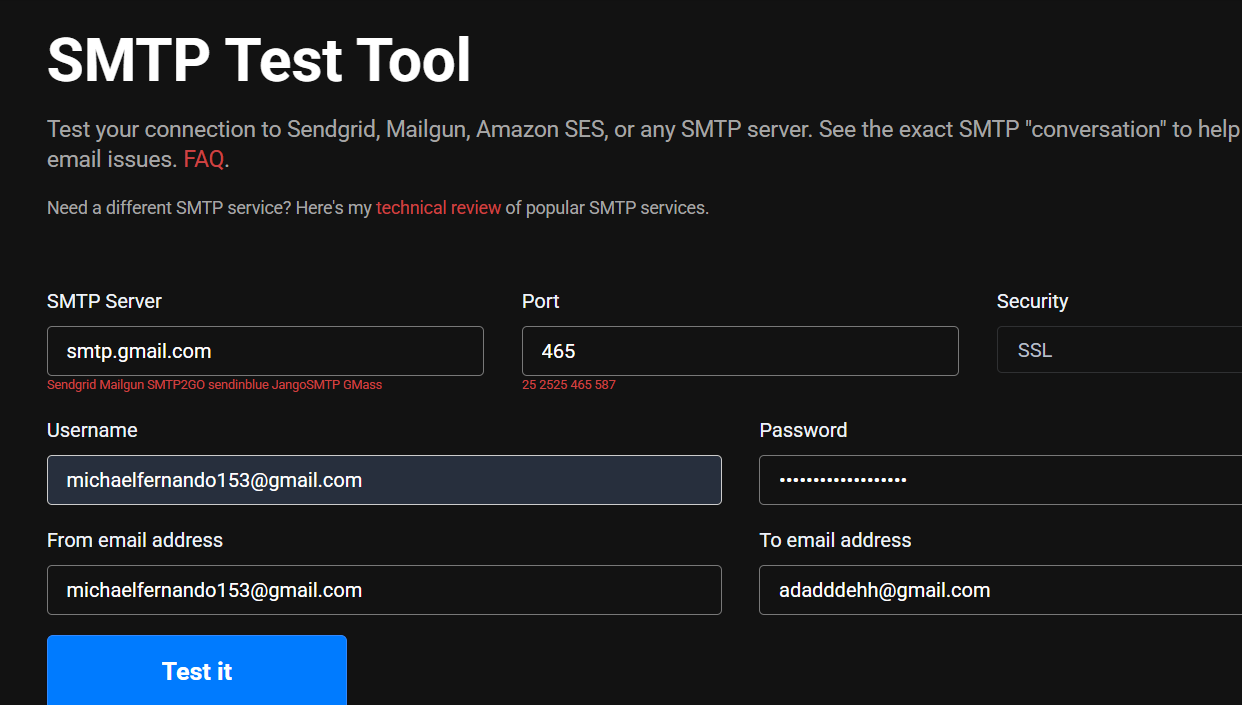Click the Port label
The image size is (1242, 705).
coord(541,301)
